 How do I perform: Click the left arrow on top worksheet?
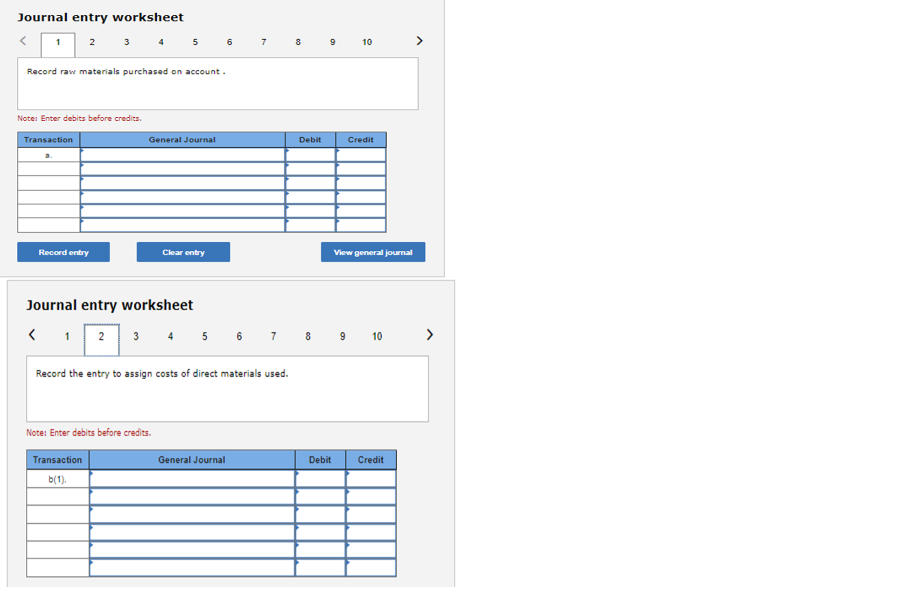pos(22,41)
